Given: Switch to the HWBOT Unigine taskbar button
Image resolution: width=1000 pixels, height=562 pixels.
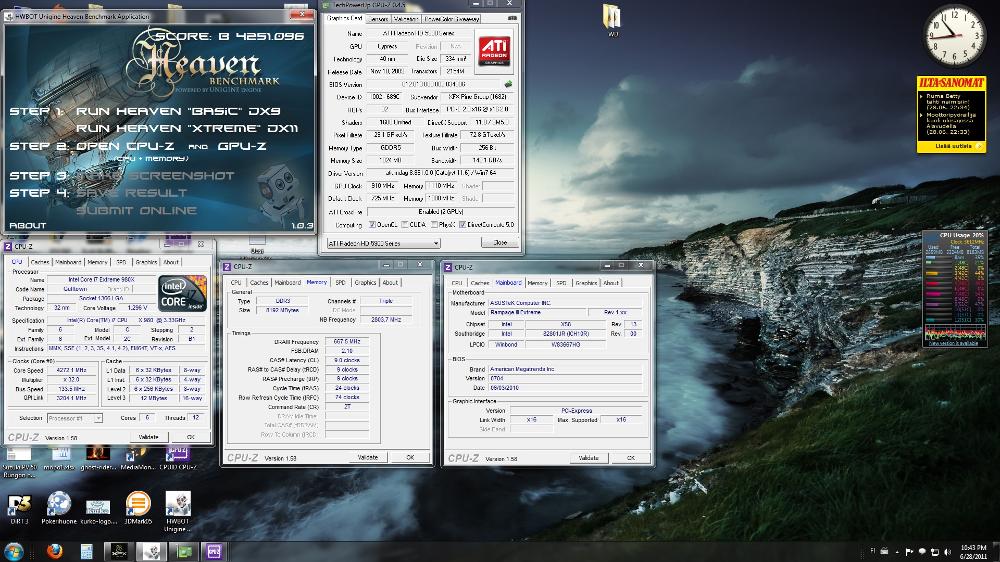Looking at the screenshot, I should [x=151, y=551].
